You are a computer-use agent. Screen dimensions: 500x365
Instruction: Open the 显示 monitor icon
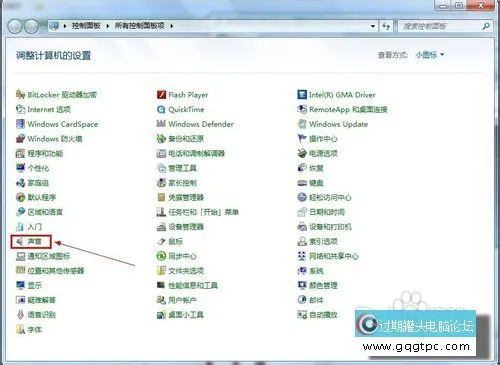click(x=21, y=285)
